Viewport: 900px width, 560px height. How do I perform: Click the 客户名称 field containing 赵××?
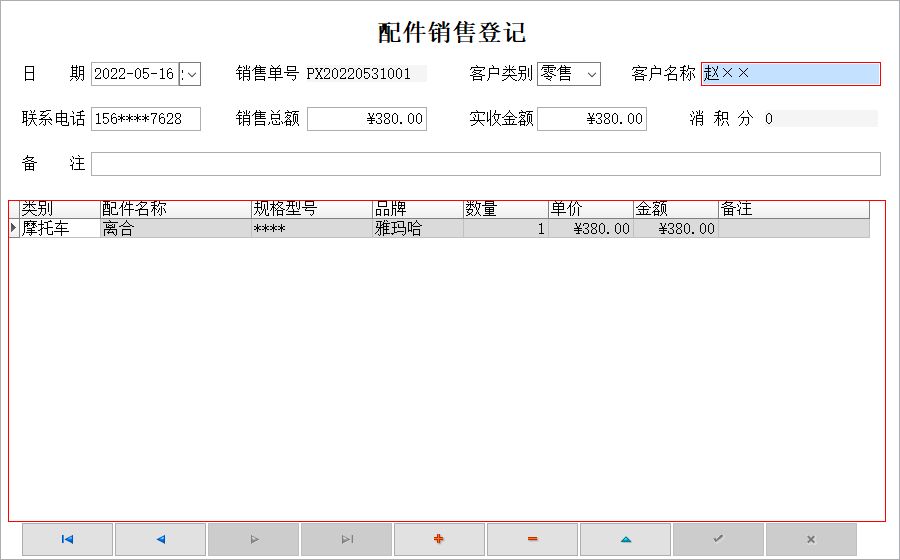[x=790, y=74]
